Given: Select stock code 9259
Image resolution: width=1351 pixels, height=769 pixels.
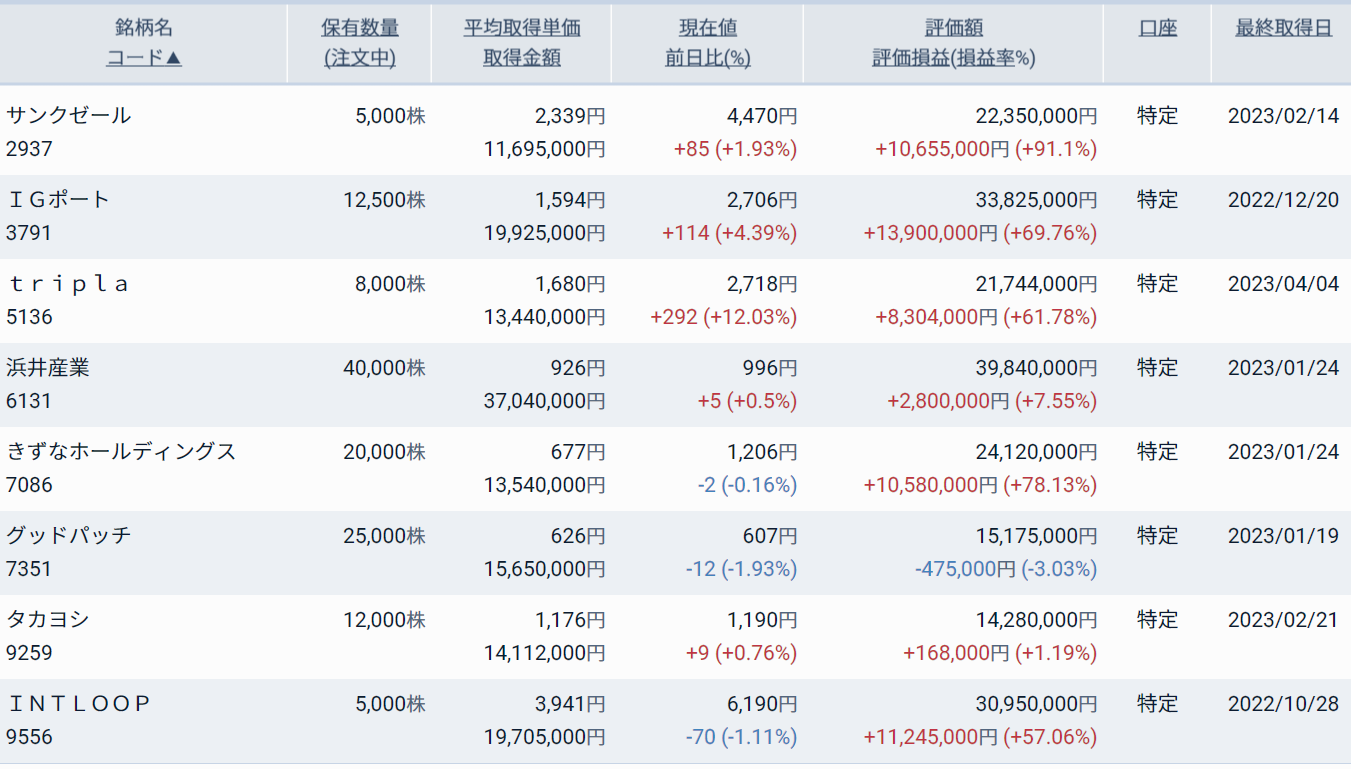Looking at the screenshot, I should 29,653.
